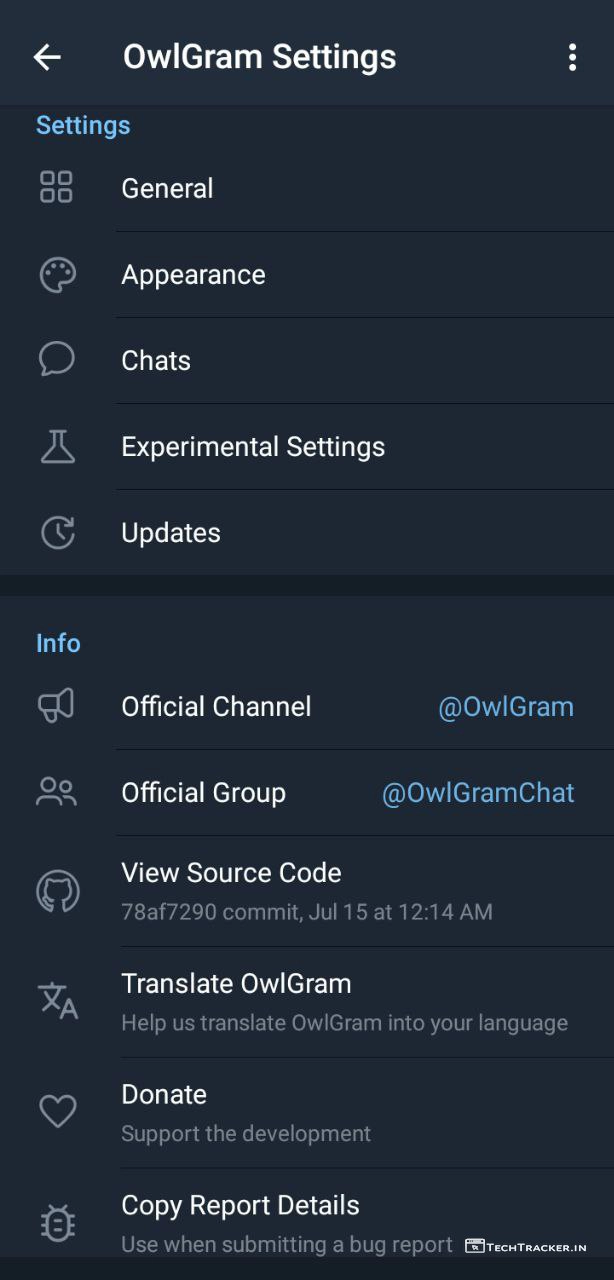The height and width of the screenshot is (1280, 614).
Task: Select Copy Report Details text
Action: pyautogui.click(x=240, y=1206)
